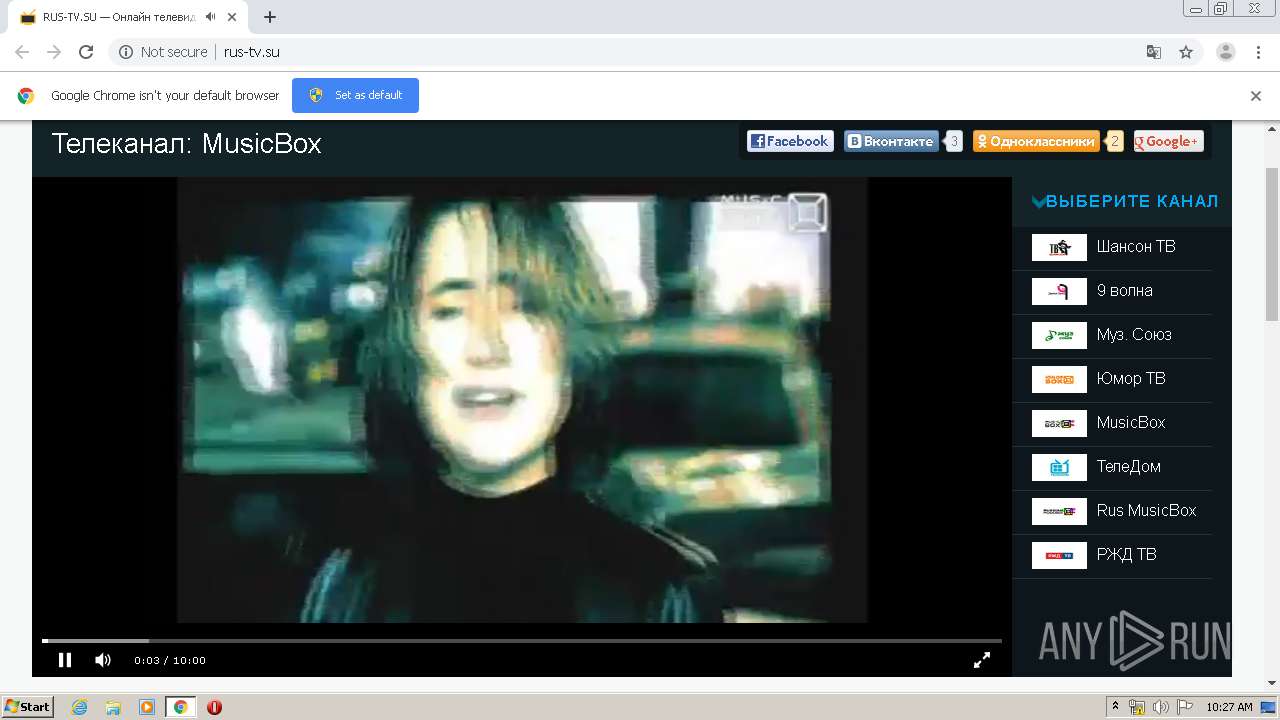Open Одноклассники share count badge
This screenshot has width=1280, height=720.
(x=1115, y=142)
